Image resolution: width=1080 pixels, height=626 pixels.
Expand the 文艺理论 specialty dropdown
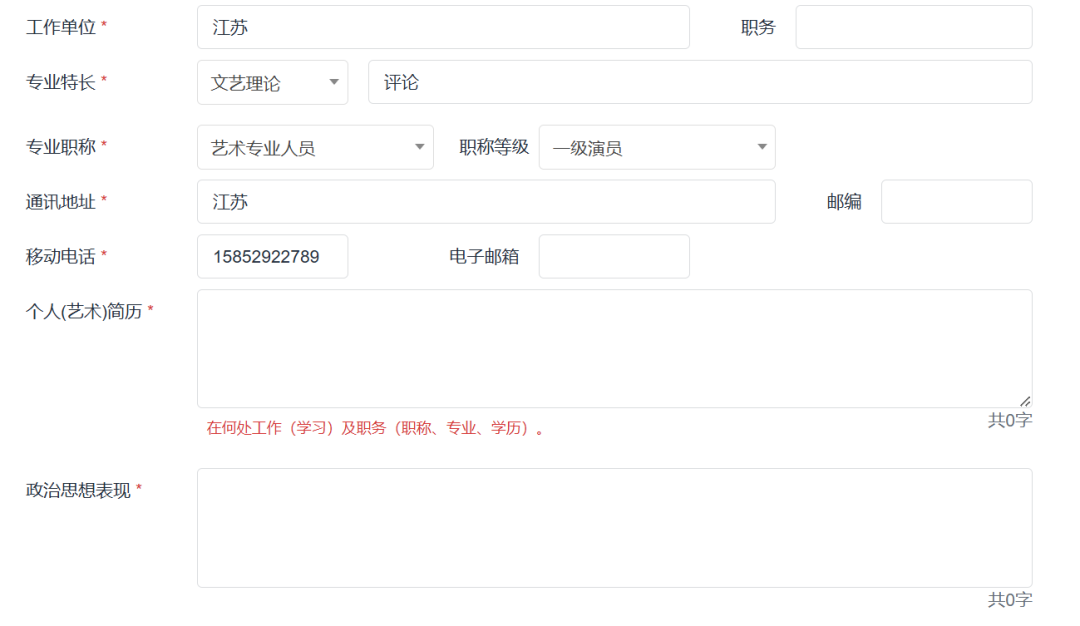click(x=272, y=83)
